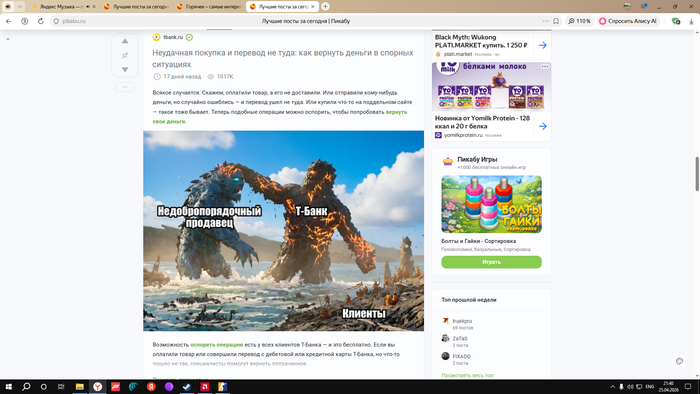The image size is (700, 394).
Task: Open the red Я Yandex taskbar icon
Action: pyautogui.click(x=151, y=386)
